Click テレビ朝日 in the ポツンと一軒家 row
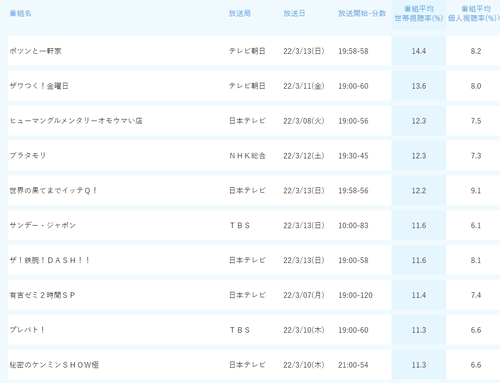 click(247, 51)
